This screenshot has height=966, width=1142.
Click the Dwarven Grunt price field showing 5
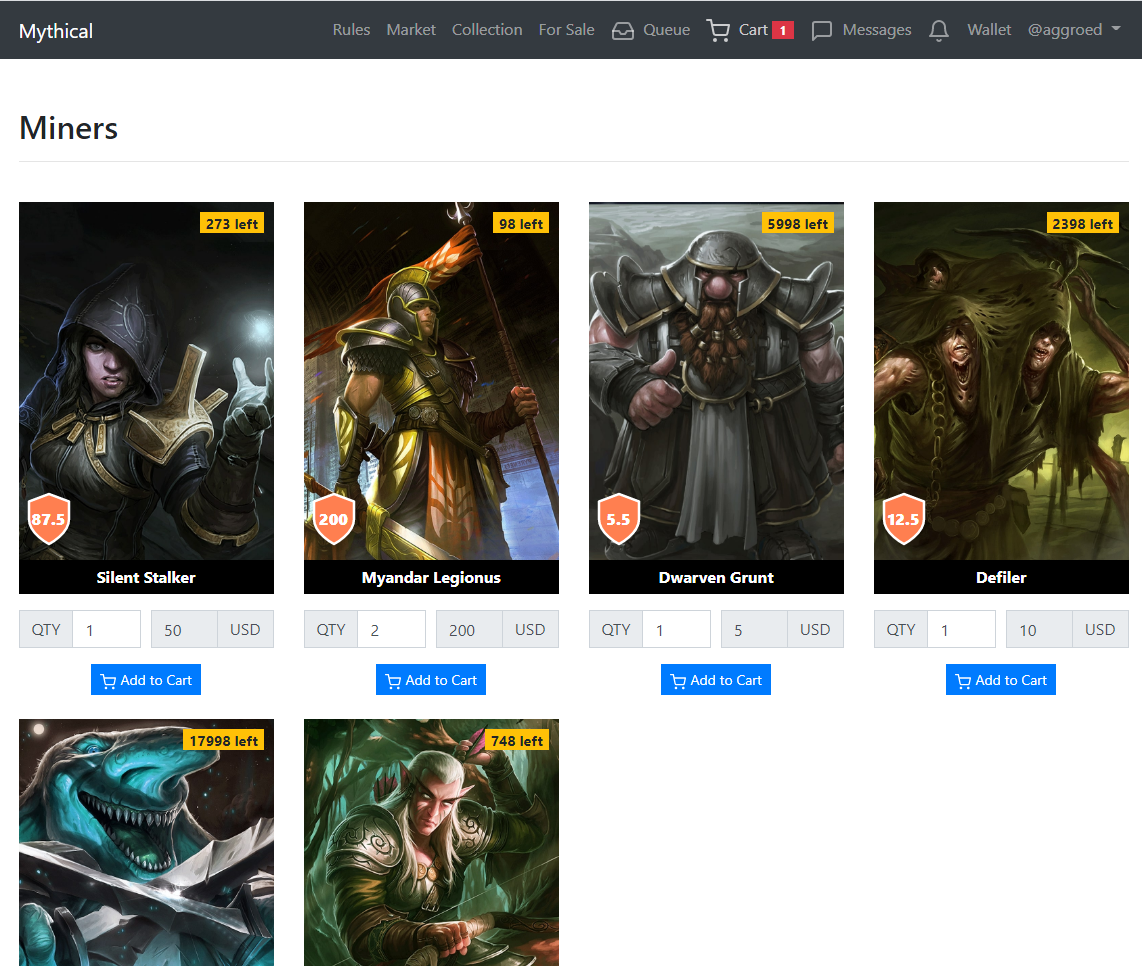(754, 629)
